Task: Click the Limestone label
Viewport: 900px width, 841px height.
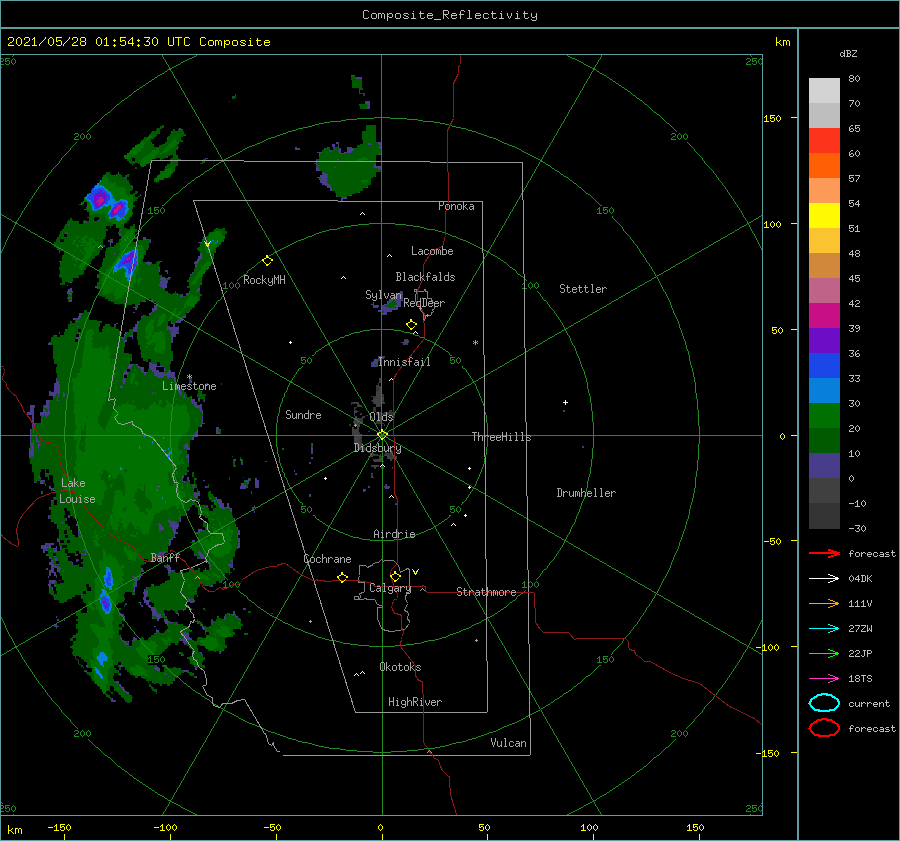Action: point(189,386)
